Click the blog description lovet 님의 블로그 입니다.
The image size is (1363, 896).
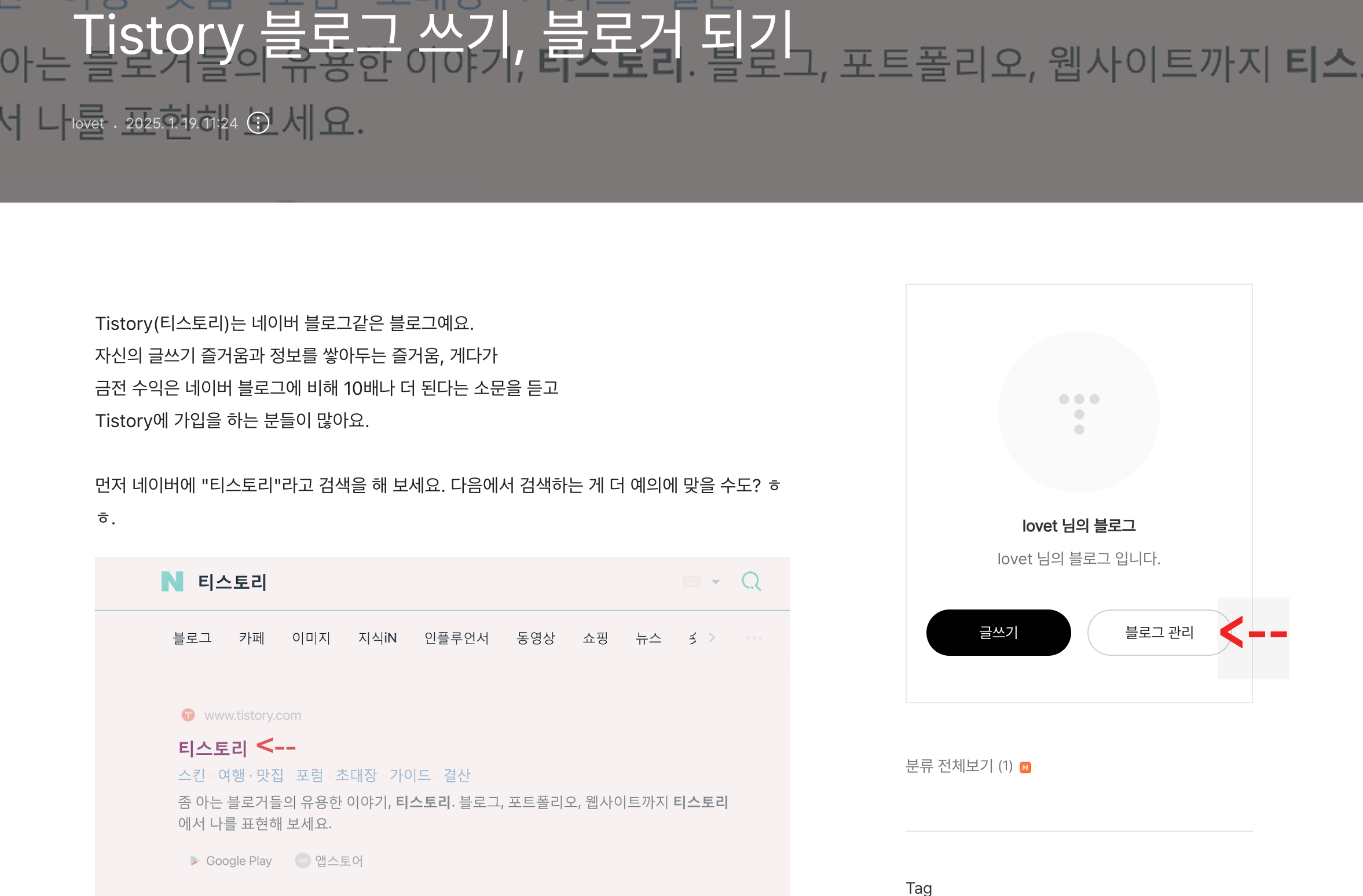(x=1079, y=559)
